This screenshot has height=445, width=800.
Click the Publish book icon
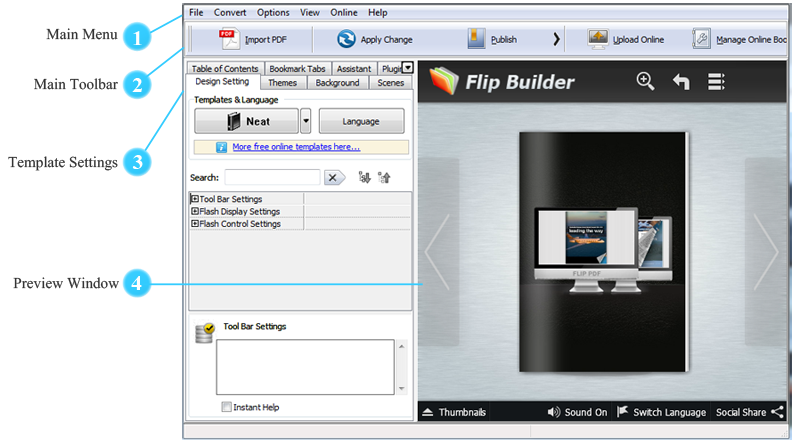476,39
